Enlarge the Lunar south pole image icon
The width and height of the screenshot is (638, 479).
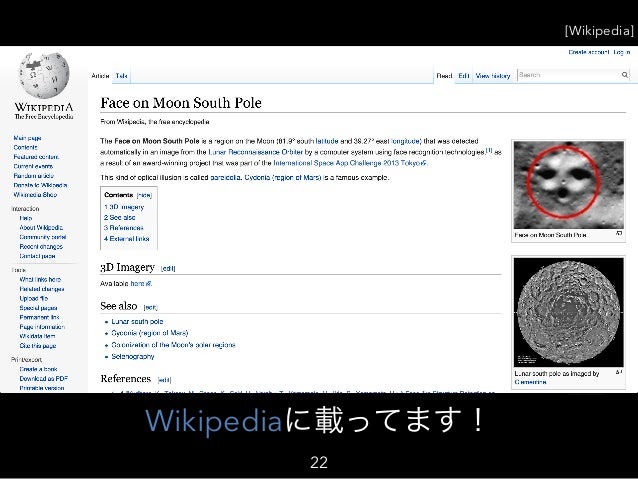(619, 372)
